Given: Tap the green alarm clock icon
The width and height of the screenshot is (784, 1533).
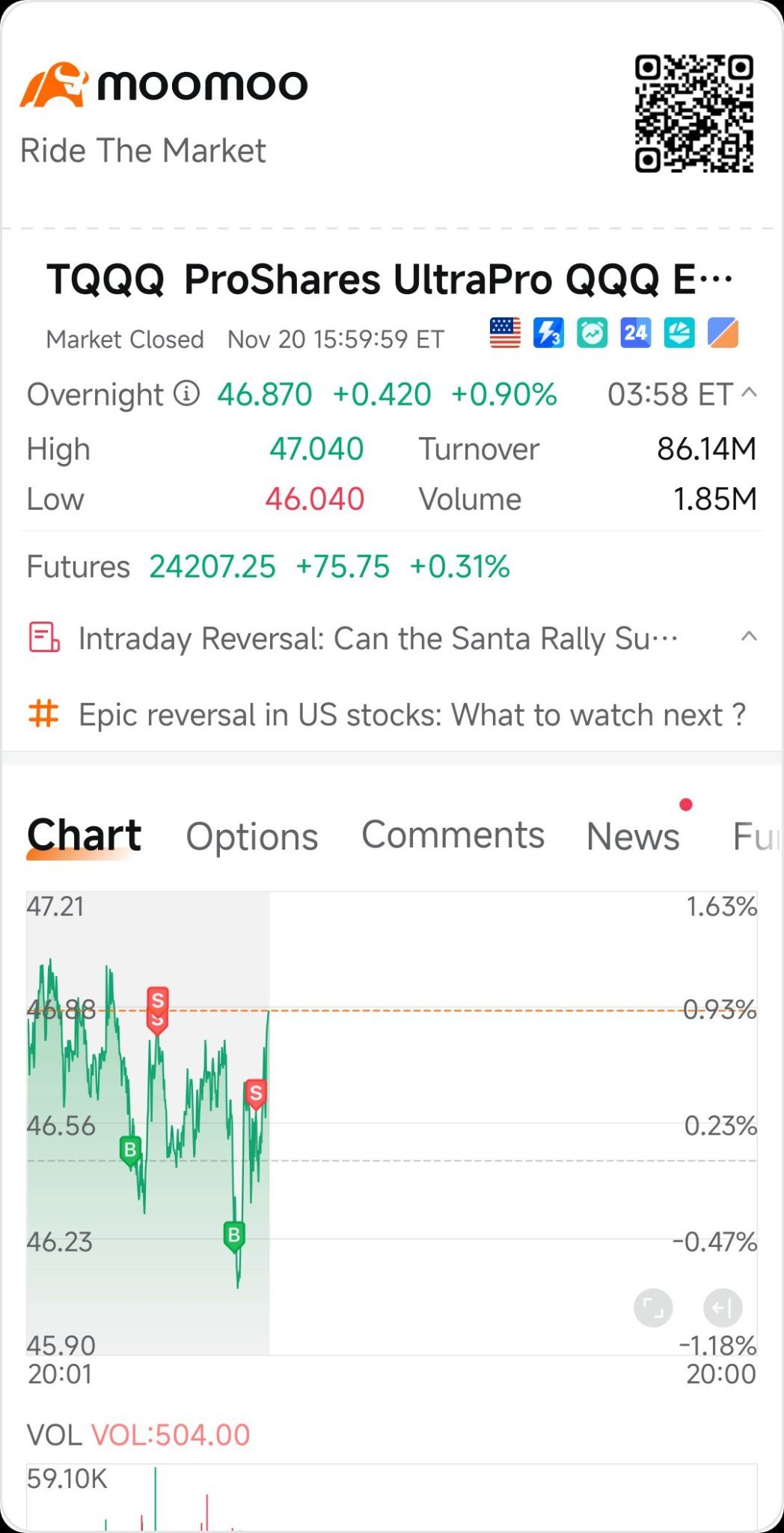Looking at the screenshot, I should click(x=592, y=333).
